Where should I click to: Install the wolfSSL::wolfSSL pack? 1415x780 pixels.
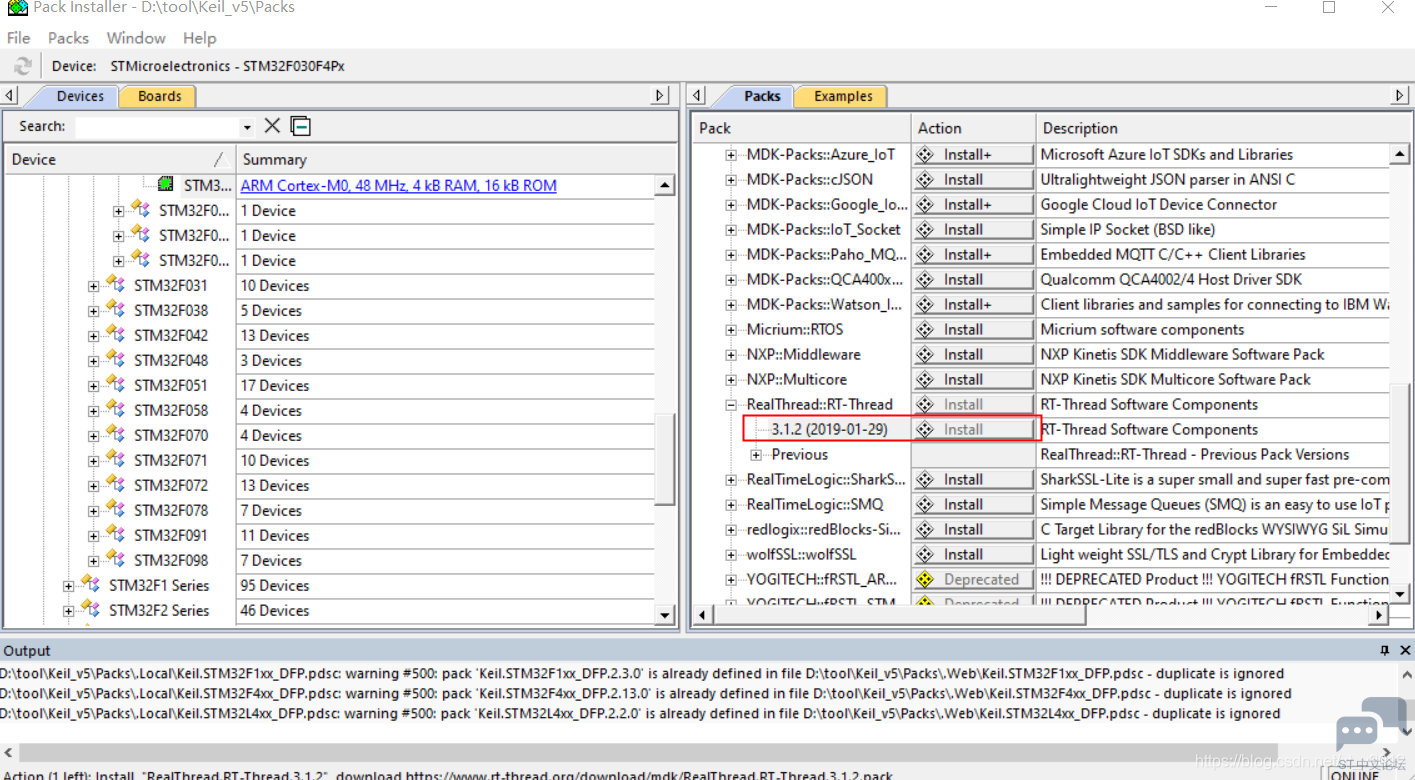click(973, 555)
